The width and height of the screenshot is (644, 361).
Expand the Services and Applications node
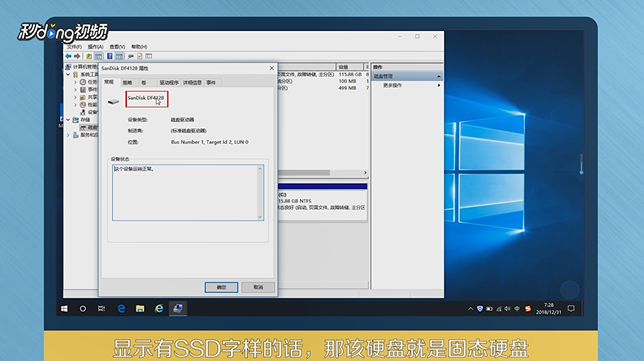[x=68, y=135]
